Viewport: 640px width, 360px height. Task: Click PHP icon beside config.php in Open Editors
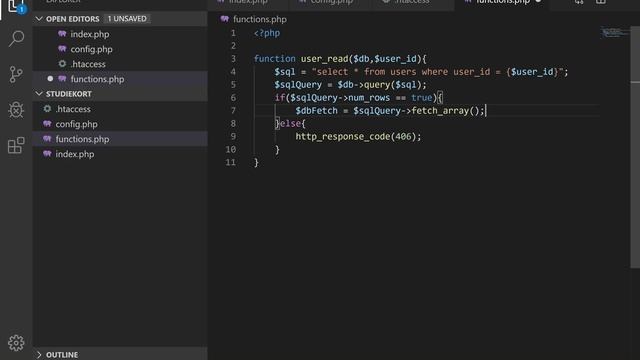(62, 49)
